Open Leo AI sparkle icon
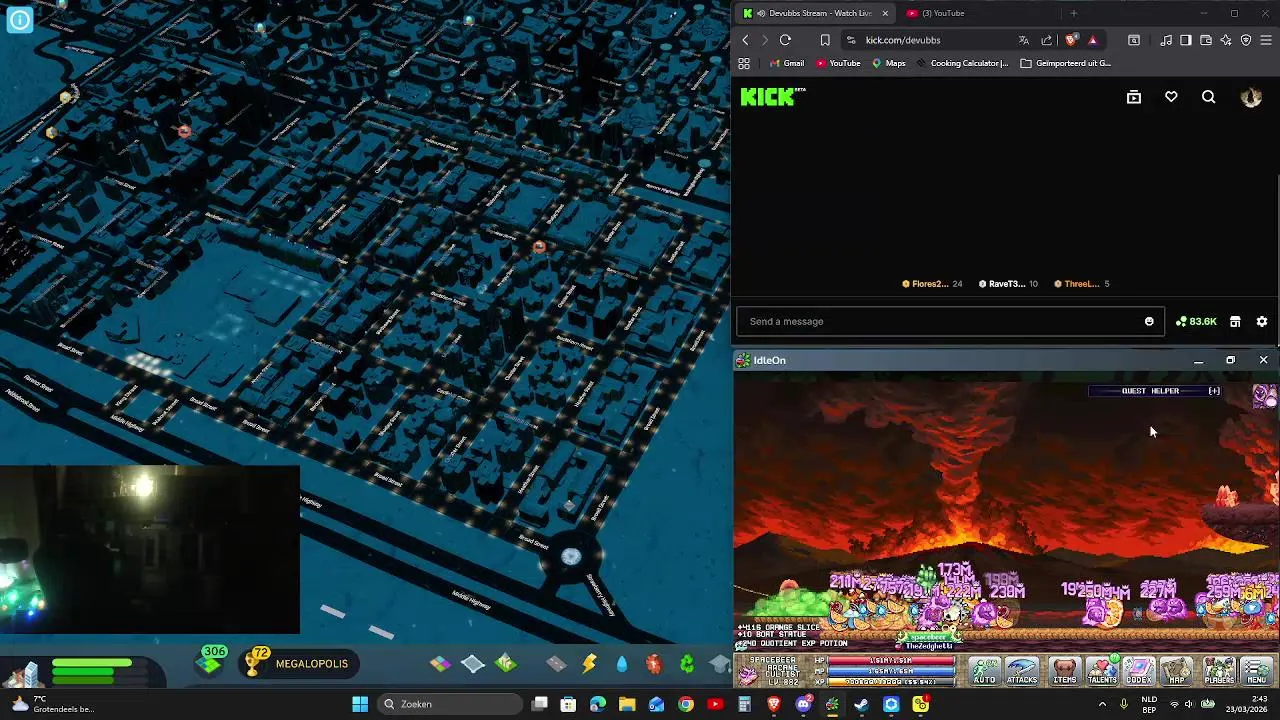The height and width of the screenshot is (720, 1280). [1226, 40]
